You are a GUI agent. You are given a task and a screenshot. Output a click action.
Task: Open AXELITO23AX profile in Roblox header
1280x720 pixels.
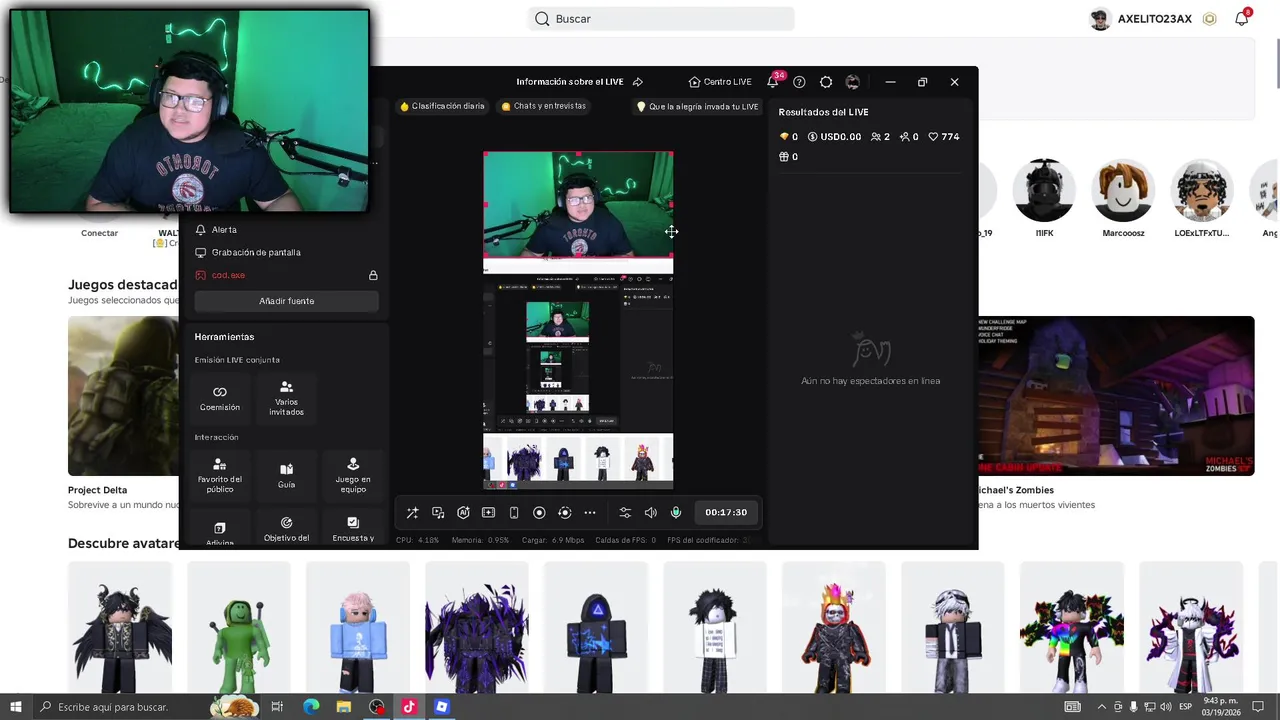click(1141, 19)
